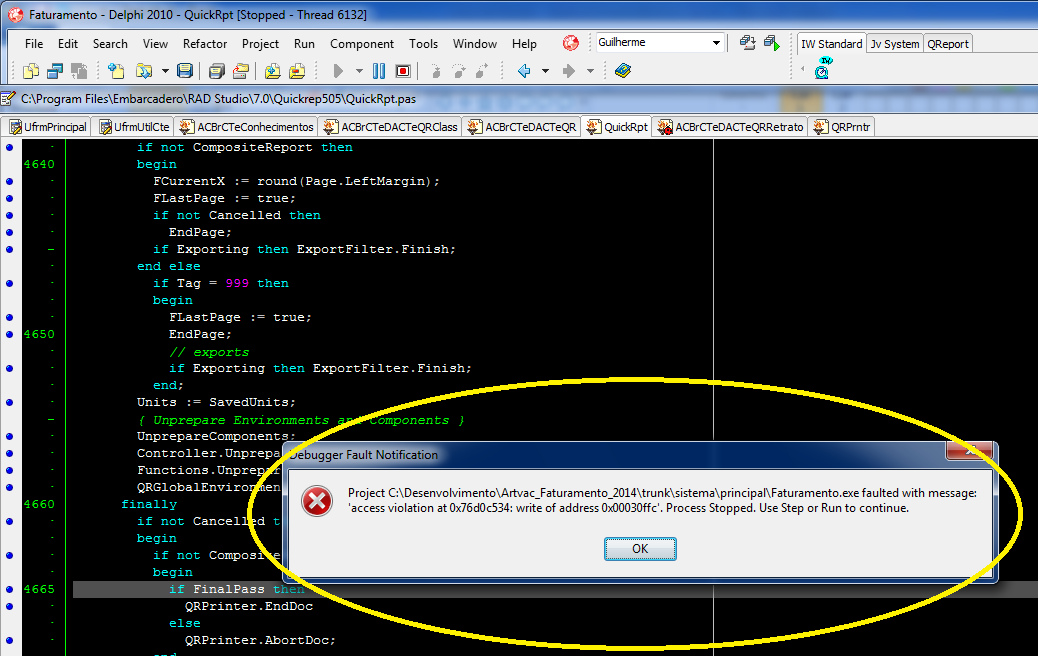Open the Run button dropdown arrow

(x=359, y=71)
